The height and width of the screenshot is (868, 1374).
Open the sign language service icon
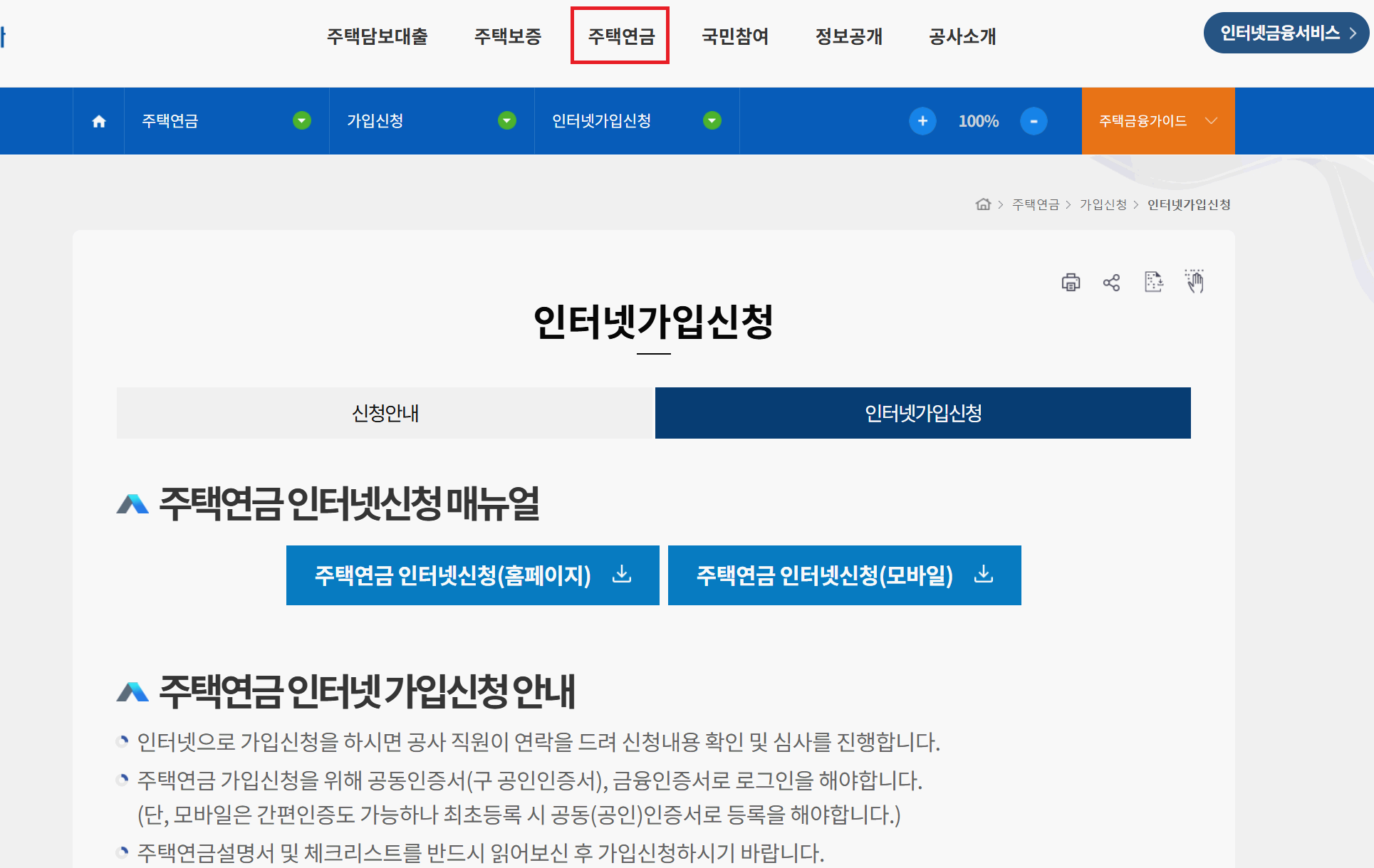[1195, 282]
